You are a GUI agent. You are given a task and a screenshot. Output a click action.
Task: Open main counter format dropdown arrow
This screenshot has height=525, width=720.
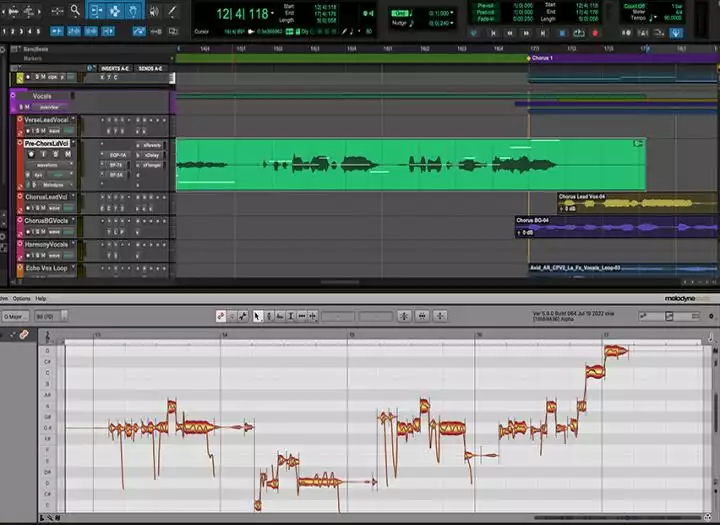tap(272, 13)
